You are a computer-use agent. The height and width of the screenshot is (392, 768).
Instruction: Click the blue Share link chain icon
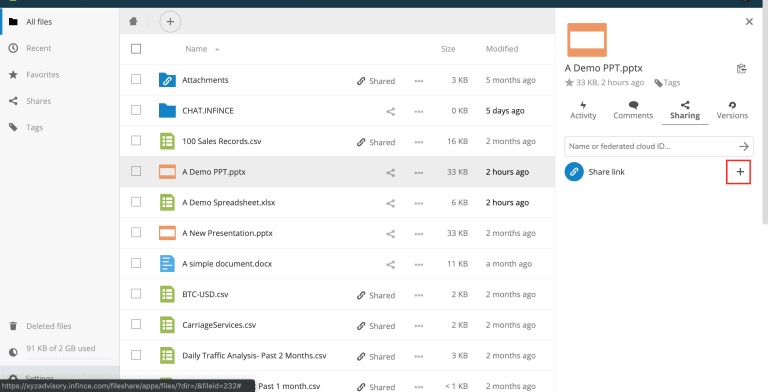point(574,172)
